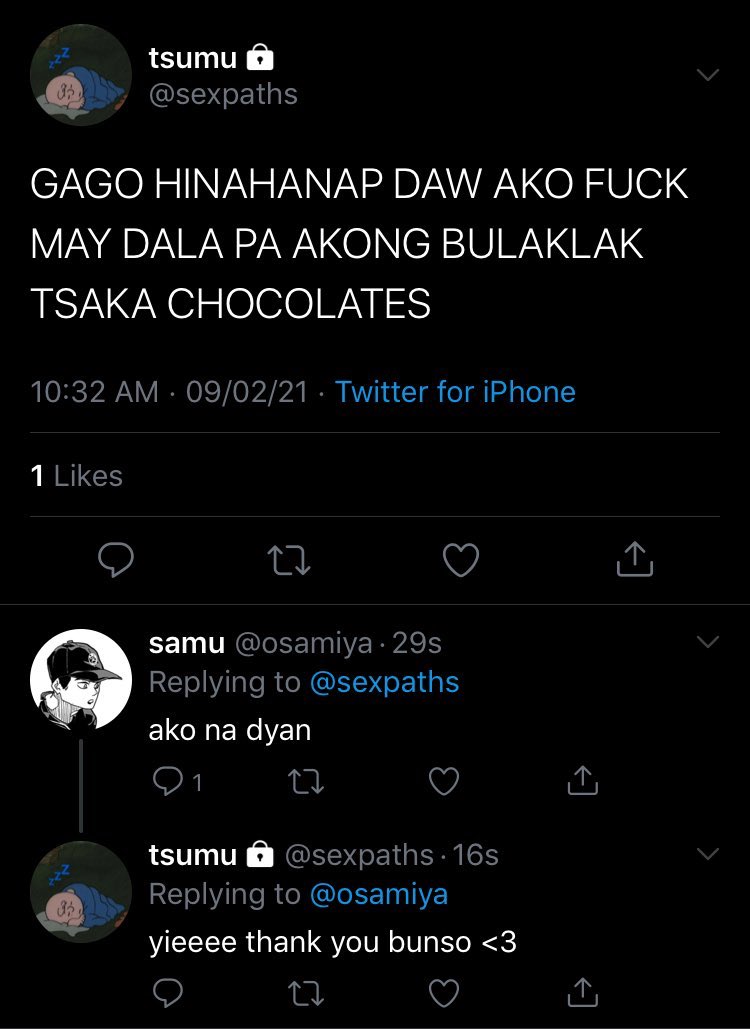The image size is (750, 1029).
Task: Retweet tsumu's 'thank you bunso' reply
Action: pyautogui.click(x=306, y=993)
